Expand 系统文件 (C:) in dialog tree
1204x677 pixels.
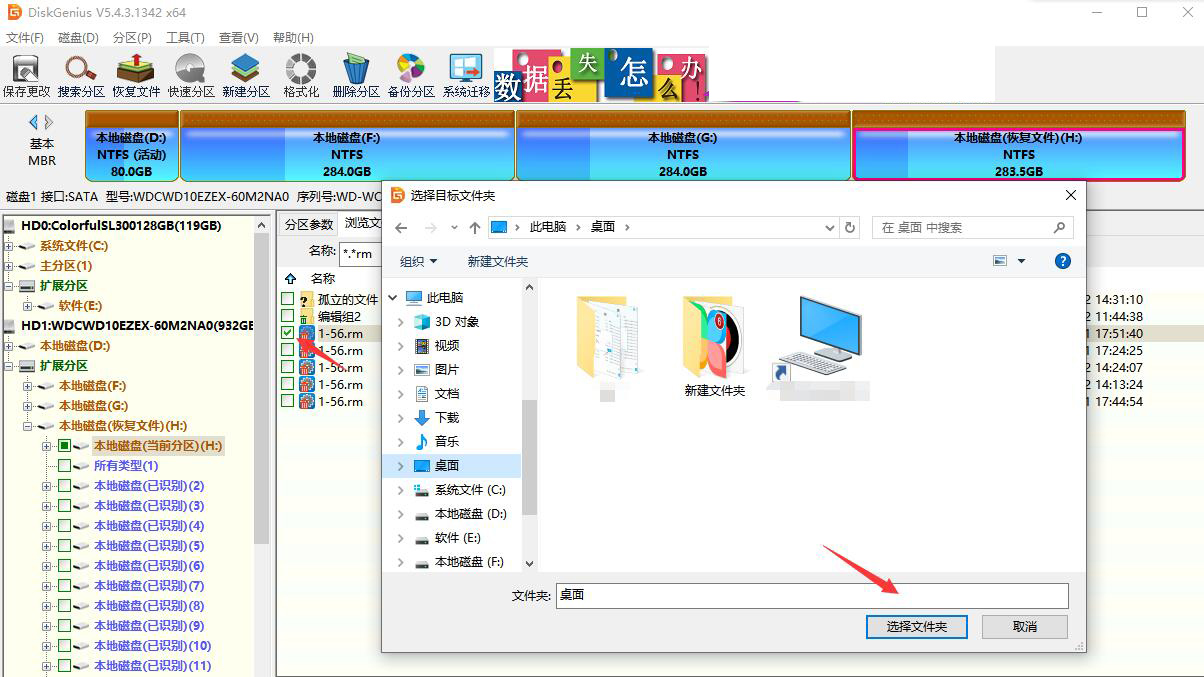tap(401, 490)
